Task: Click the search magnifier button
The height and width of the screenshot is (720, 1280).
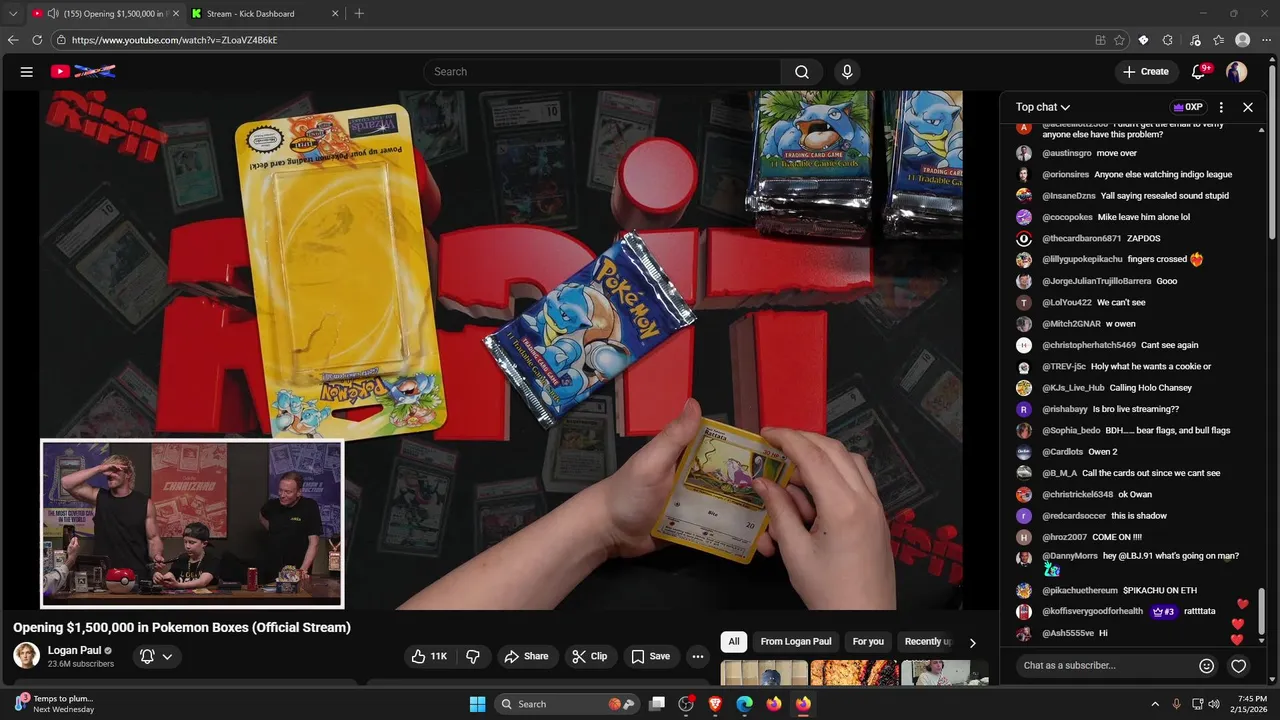Action: [802, 71]
